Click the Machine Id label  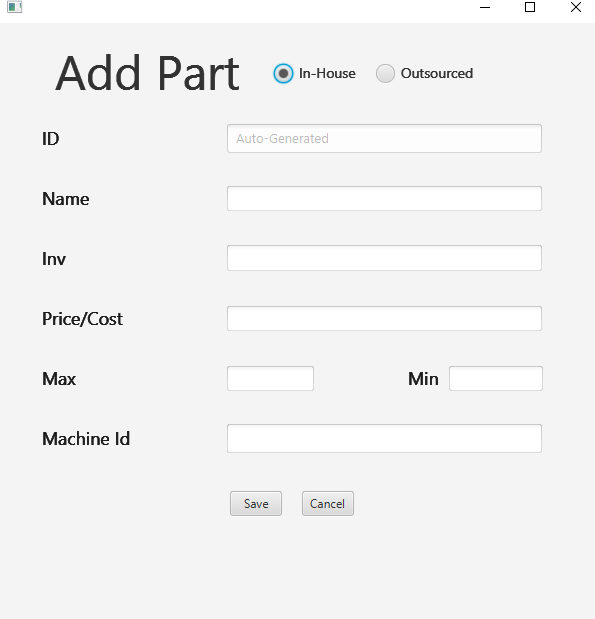pos(86,439)
